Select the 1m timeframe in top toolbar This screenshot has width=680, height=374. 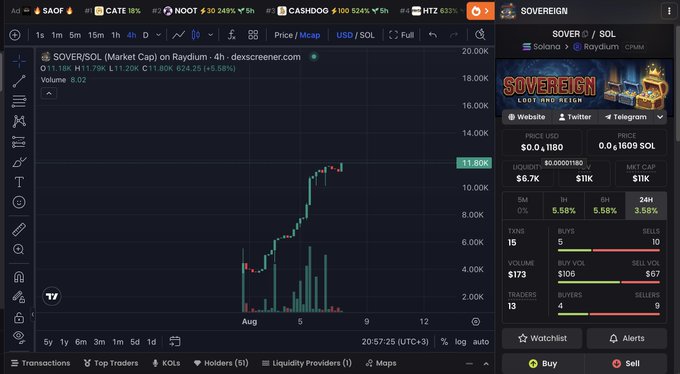click(57, 35)
